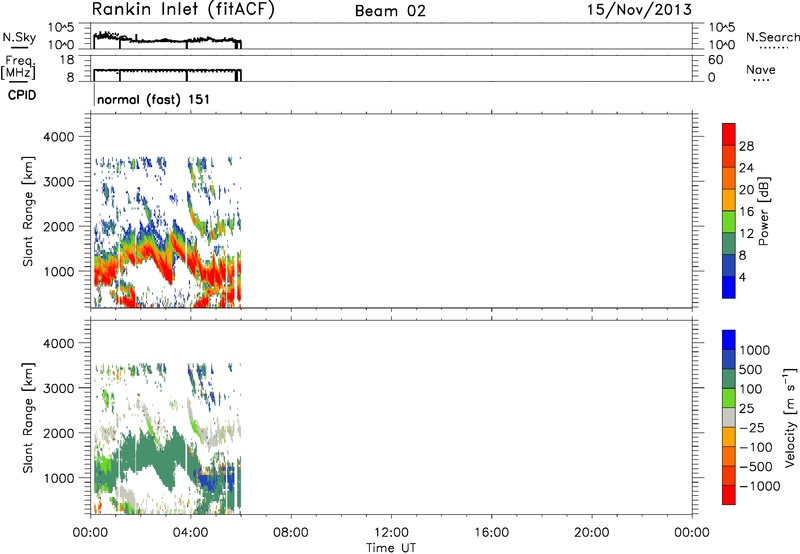This screenshot has width=800, height=554.
Task: Select the 'Freq. [MHz]' axis label
Action: coord(18,68)
